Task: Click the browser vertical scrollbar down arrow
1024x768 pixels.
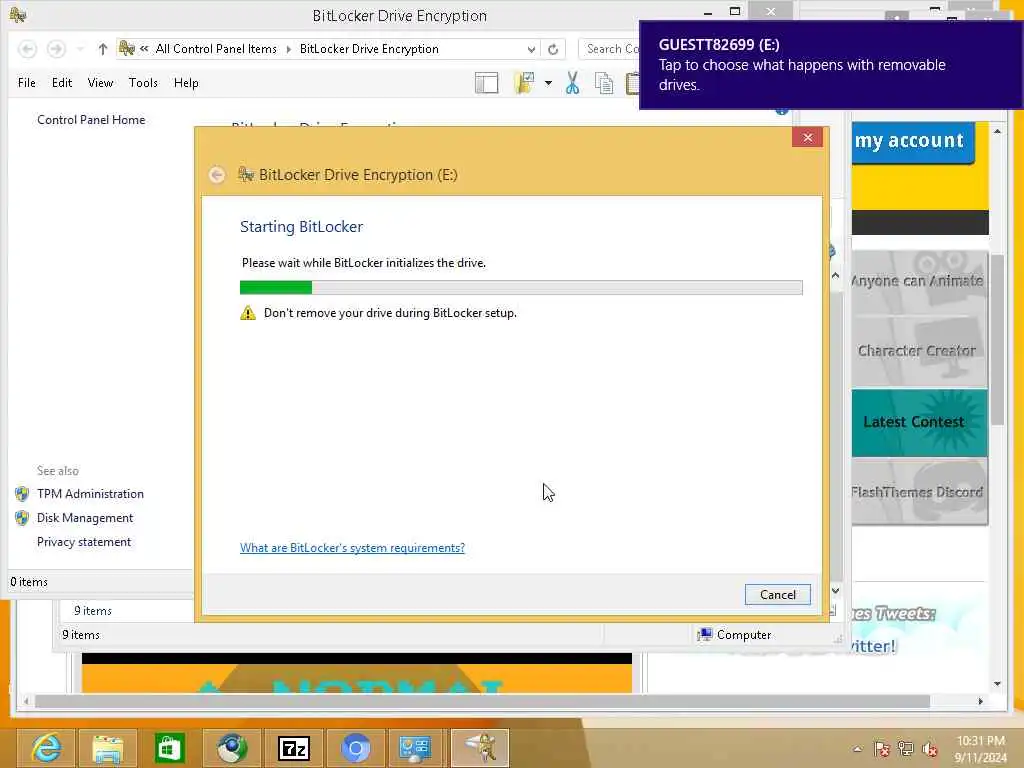Action: tap(997, 684)
